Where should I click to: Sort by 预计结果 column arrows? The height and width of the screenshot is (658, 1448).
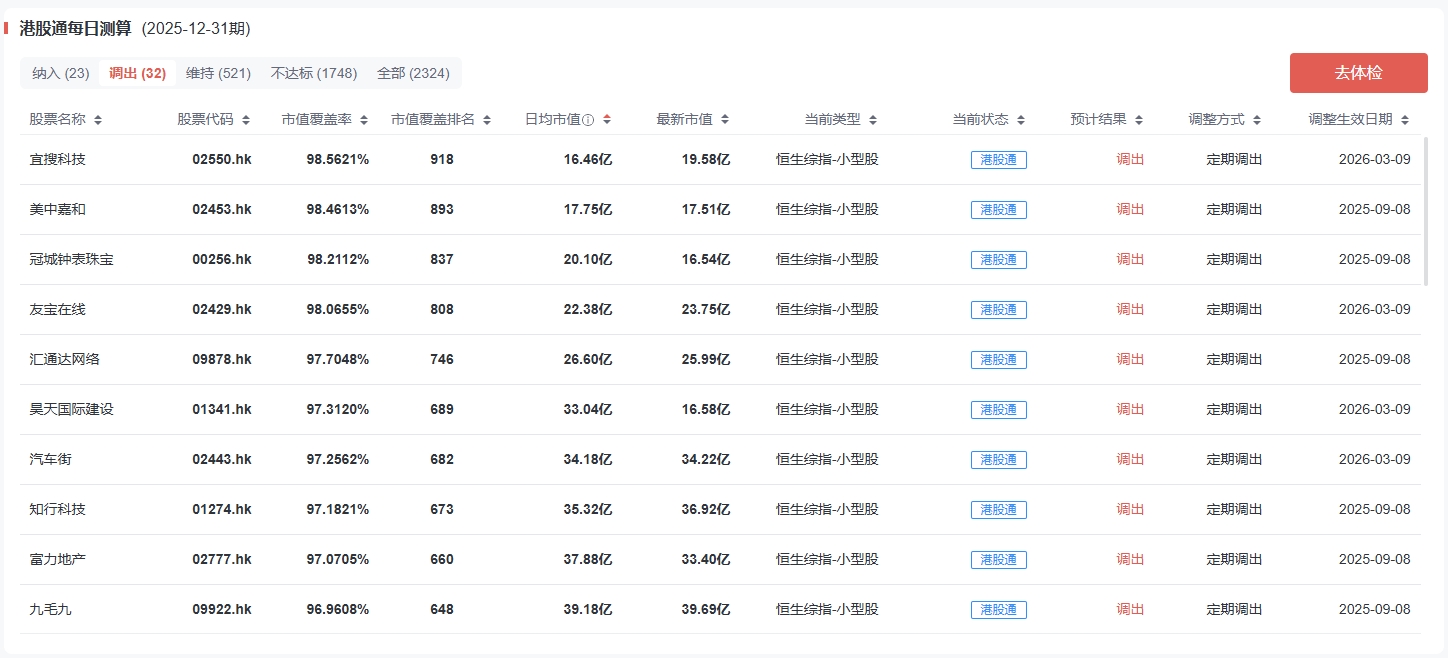tap(1139, 120)
